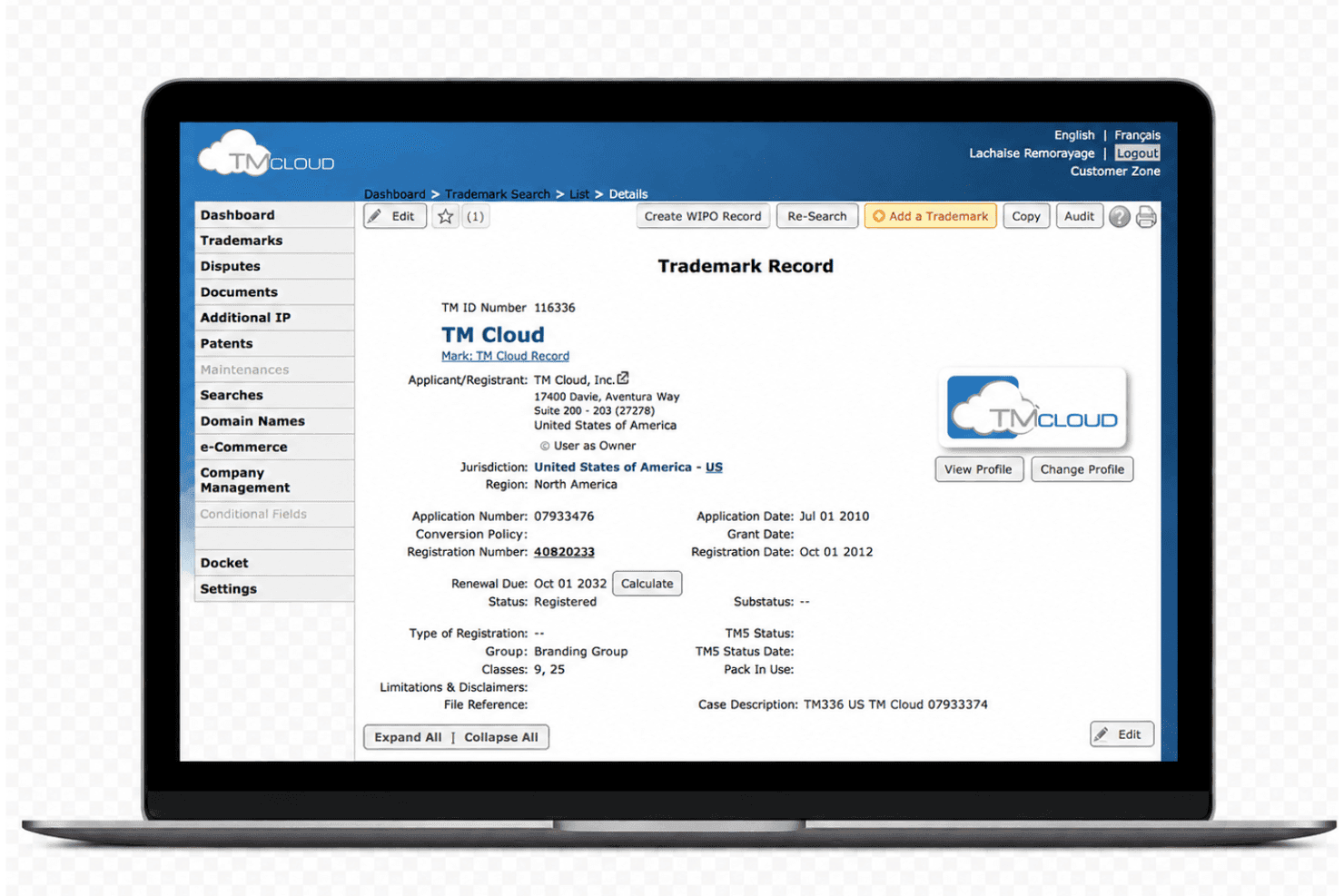Select Searches in sidebar

tap(274, 395)
